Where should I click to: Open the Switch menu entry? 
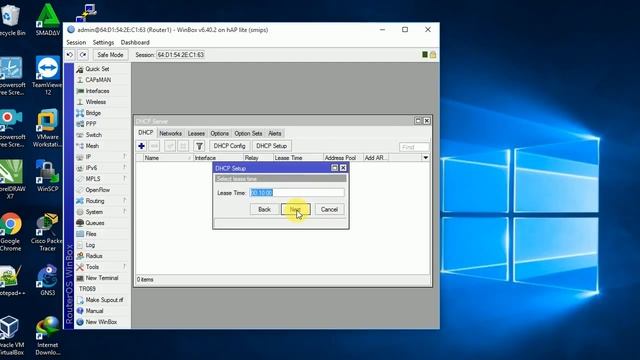pos(93,135)
